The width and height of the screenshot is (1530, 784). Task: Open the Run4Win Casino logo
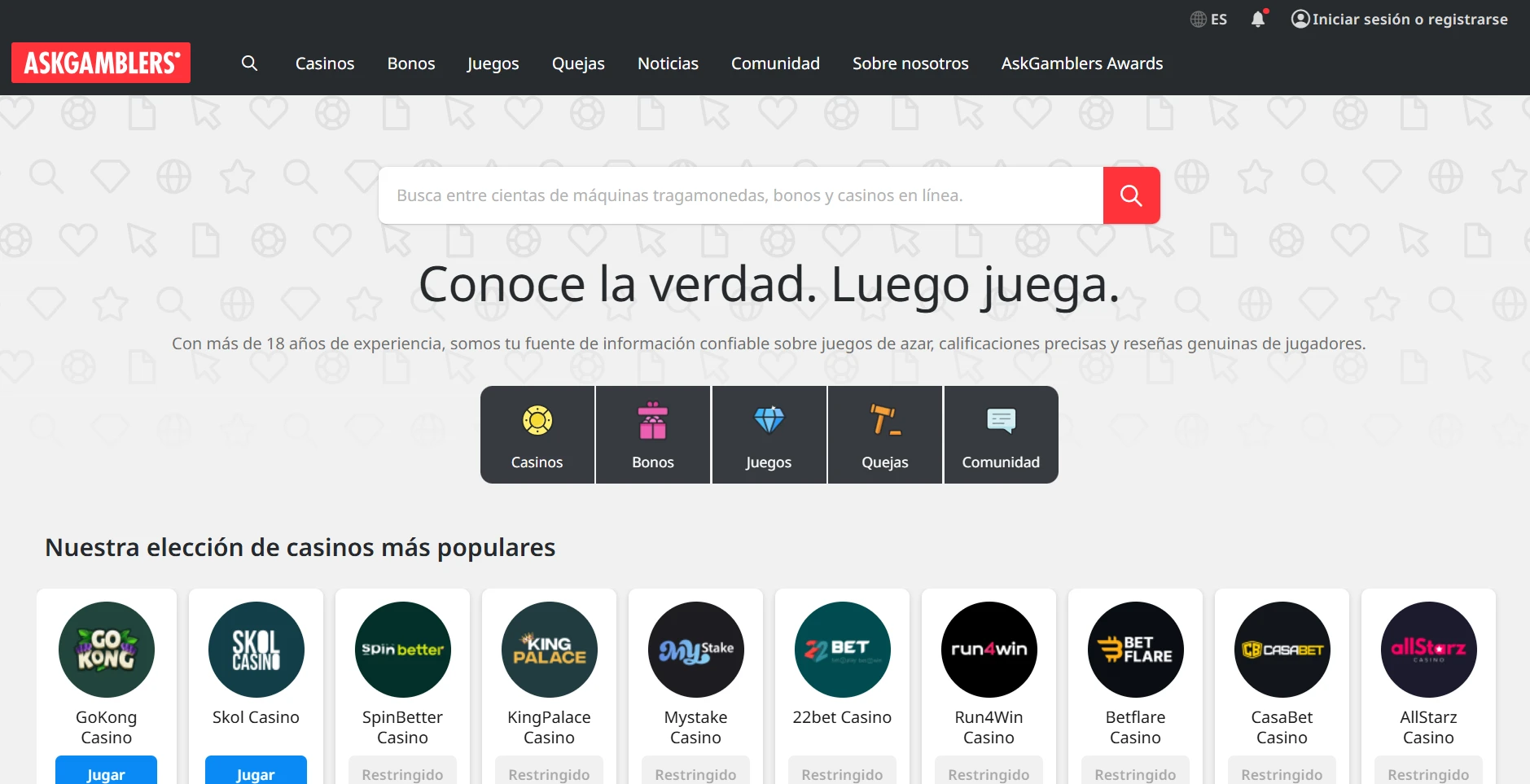tap(989, 650)
